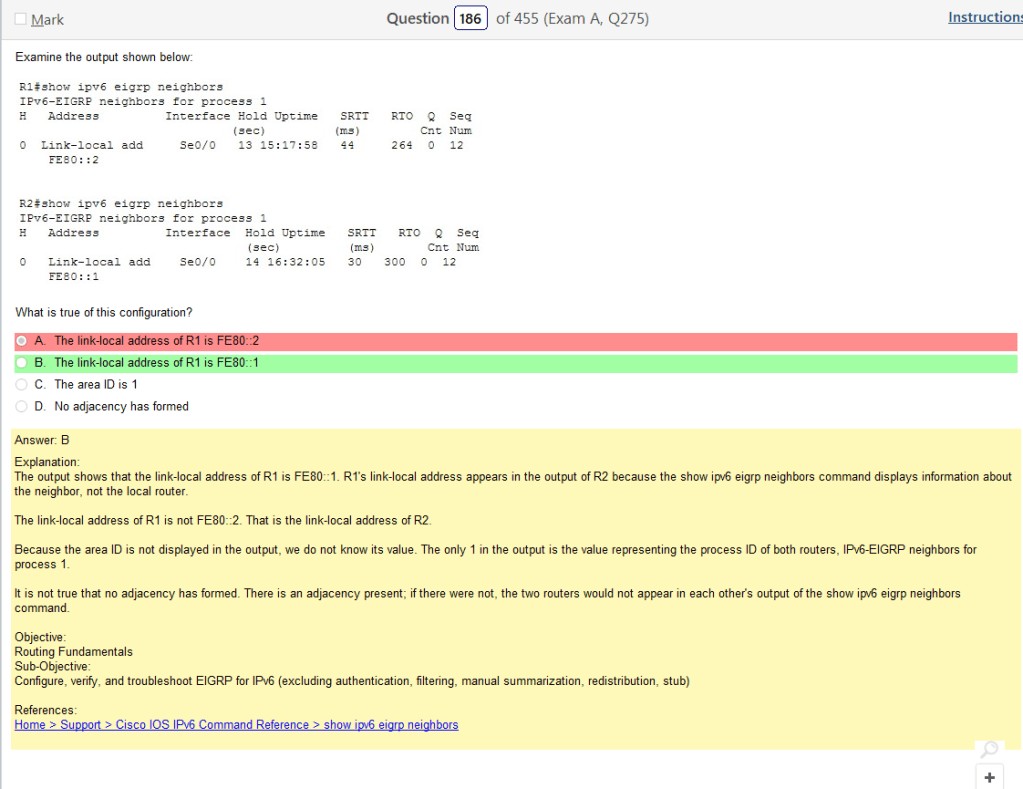The height and width of the screenshot is (789, 1023).
Task: Click the 'Mark' label text
Action: tap(47, 20)
